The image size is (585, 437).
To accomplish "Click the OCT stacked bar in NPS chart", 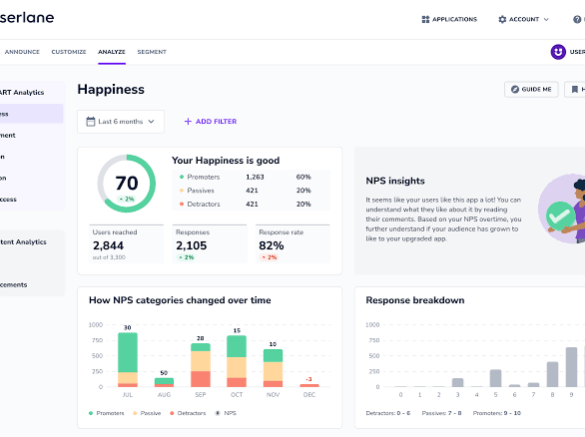I will (x=237, y=361).
